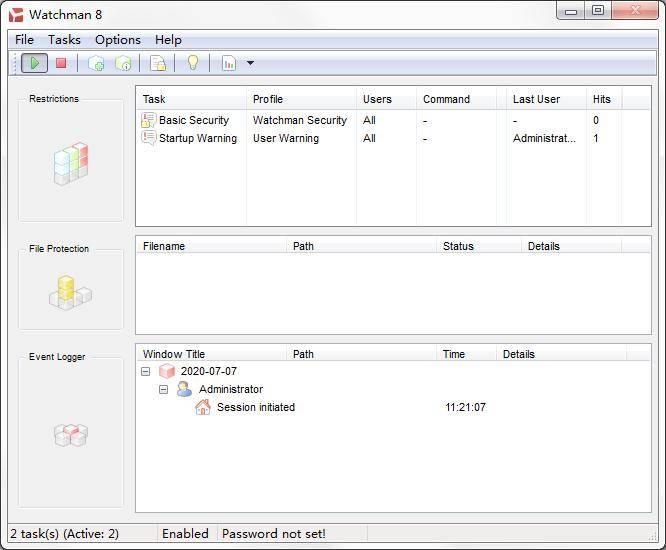
Task: Select the Basic Security task row
Action: pos(194,120)
